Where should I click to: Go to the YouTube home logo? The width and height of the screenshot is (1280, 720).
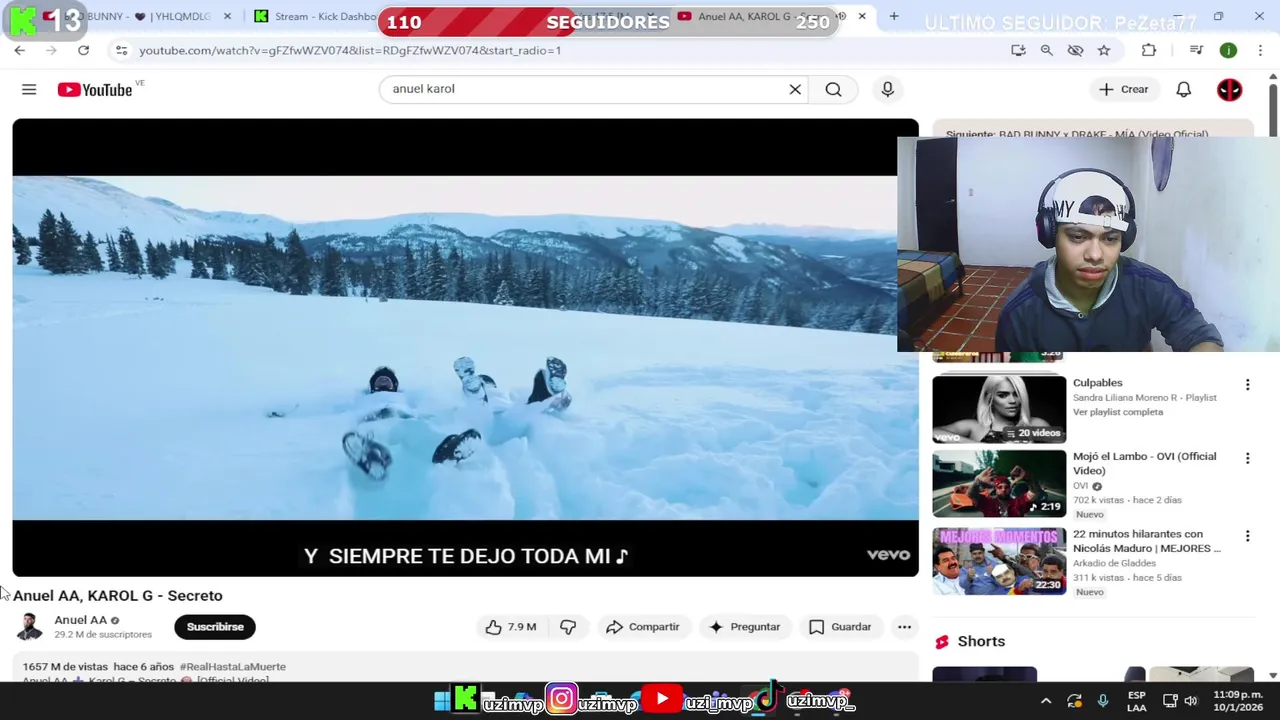[95, 90]
